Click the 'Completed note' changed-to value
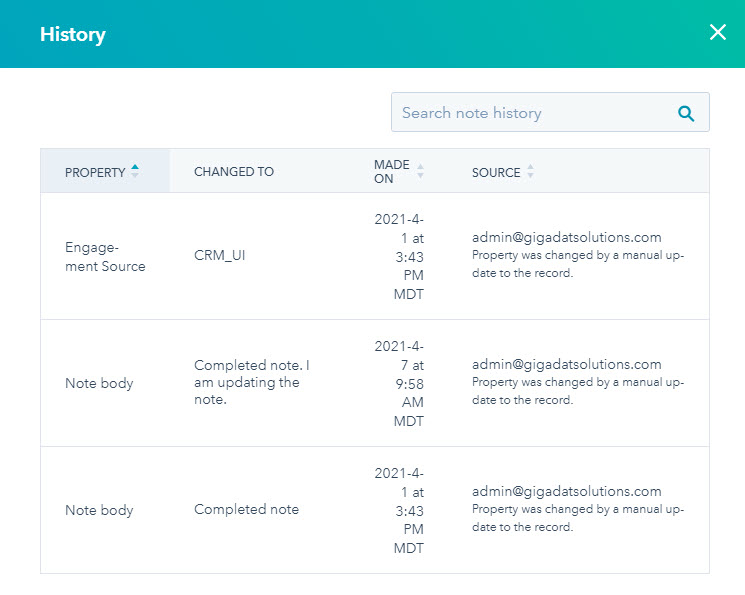The width and height of the screenshot is (745, 595). click(246, 509)
